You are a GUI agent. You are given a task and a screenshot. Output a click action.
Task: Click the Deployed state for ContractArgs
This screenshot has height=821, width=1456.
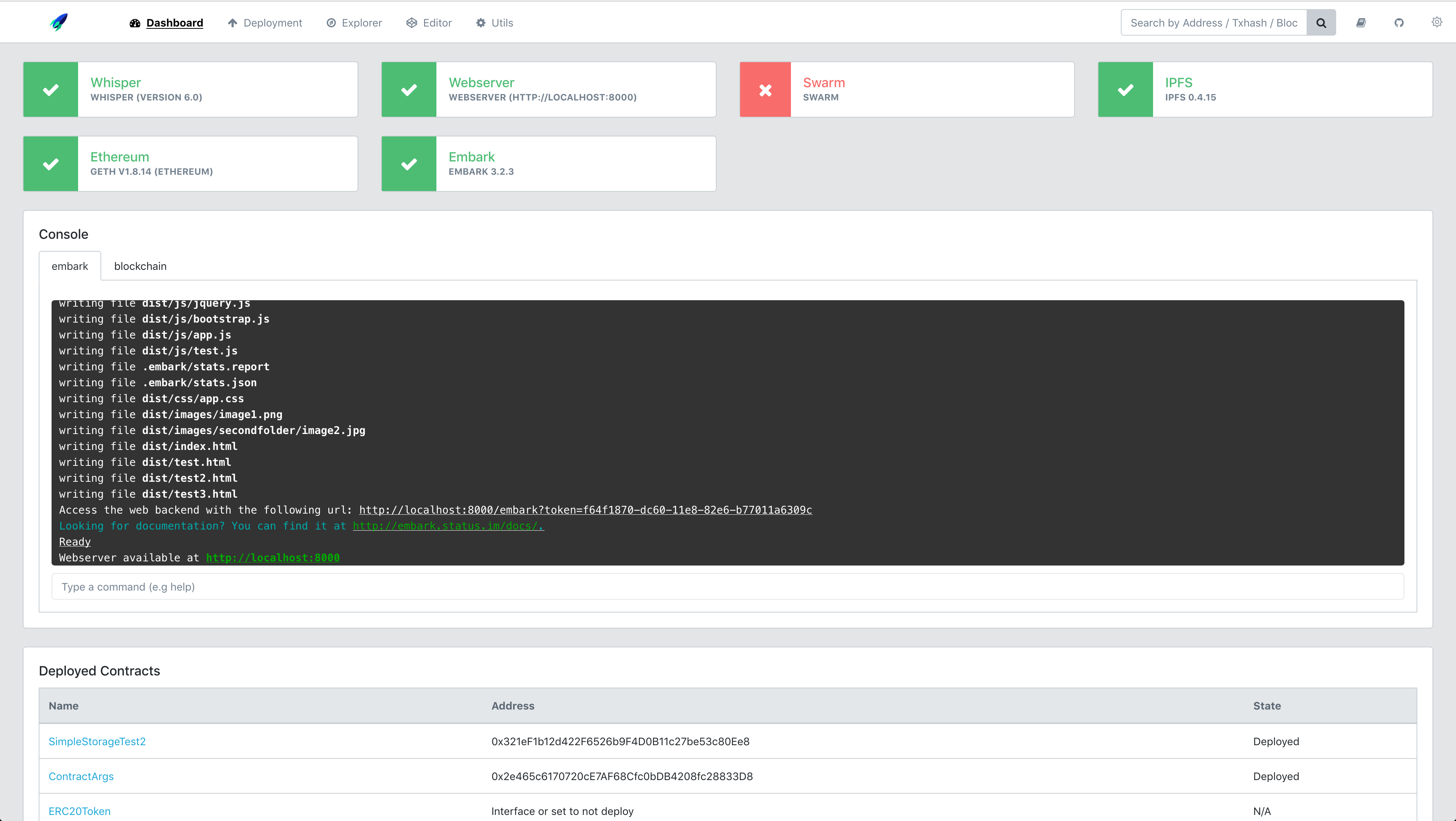point(1276,776)
